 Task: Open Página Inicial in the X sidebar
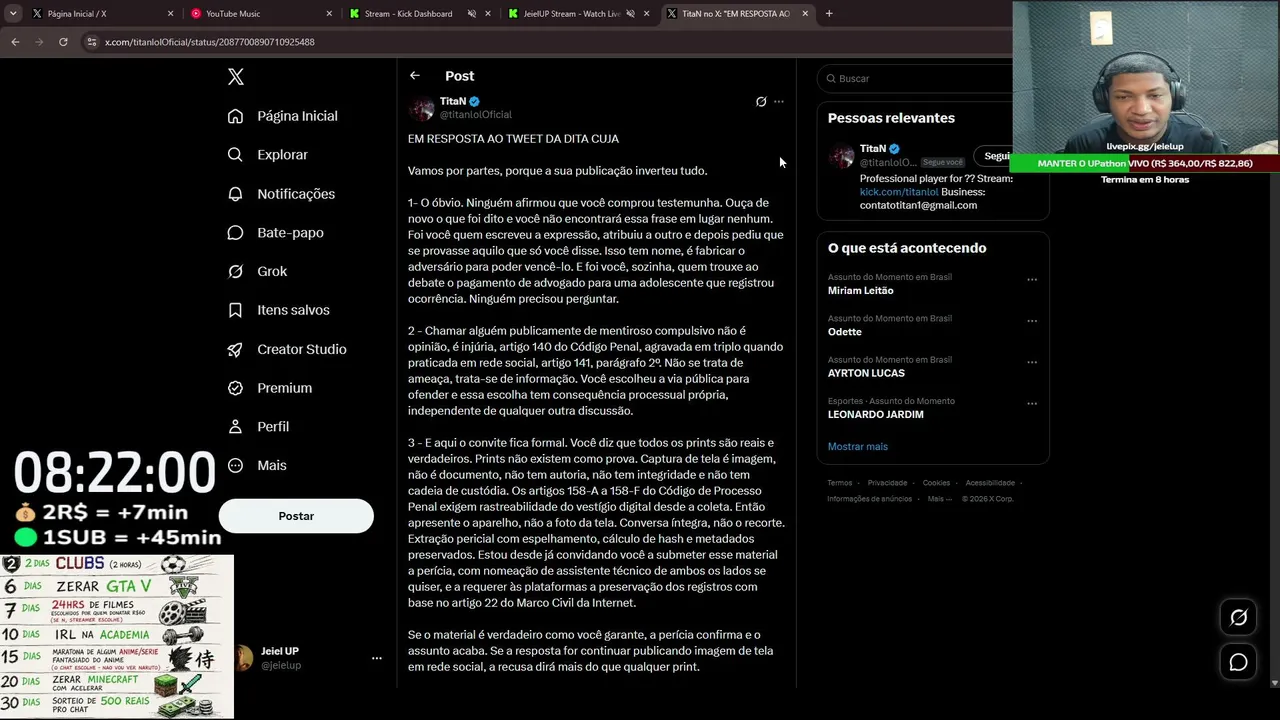[x=283, y=116]
